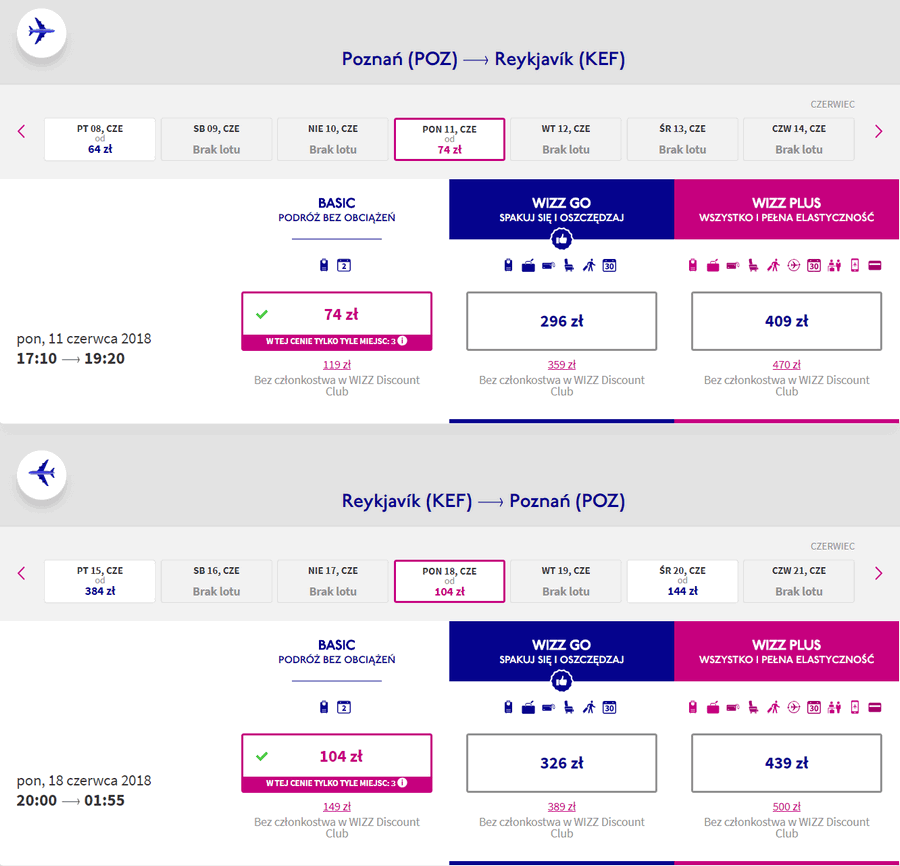The height and width of the screenshot is (866, 900).
Task: Click BASIC 2-day calendar icon on return flight
Action: coord(344,707)
